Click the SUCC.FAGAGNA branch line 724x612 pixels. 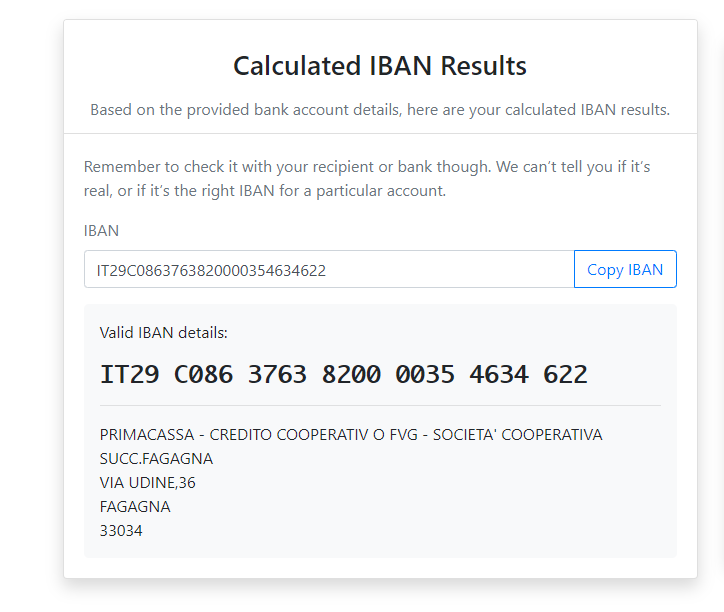point(156,458)
